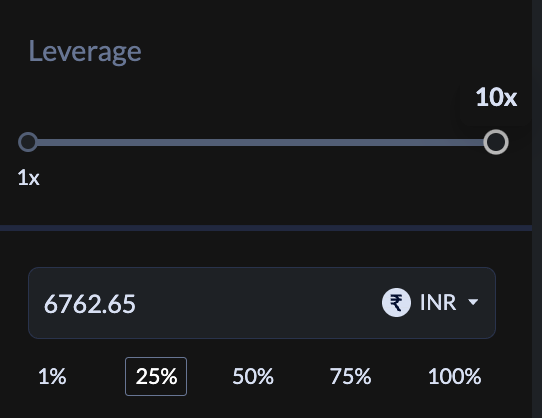Click the 10x leverage value tooltip
Image resolution: width=542 pixels, height=418 pixels.
tap(496, 97)
